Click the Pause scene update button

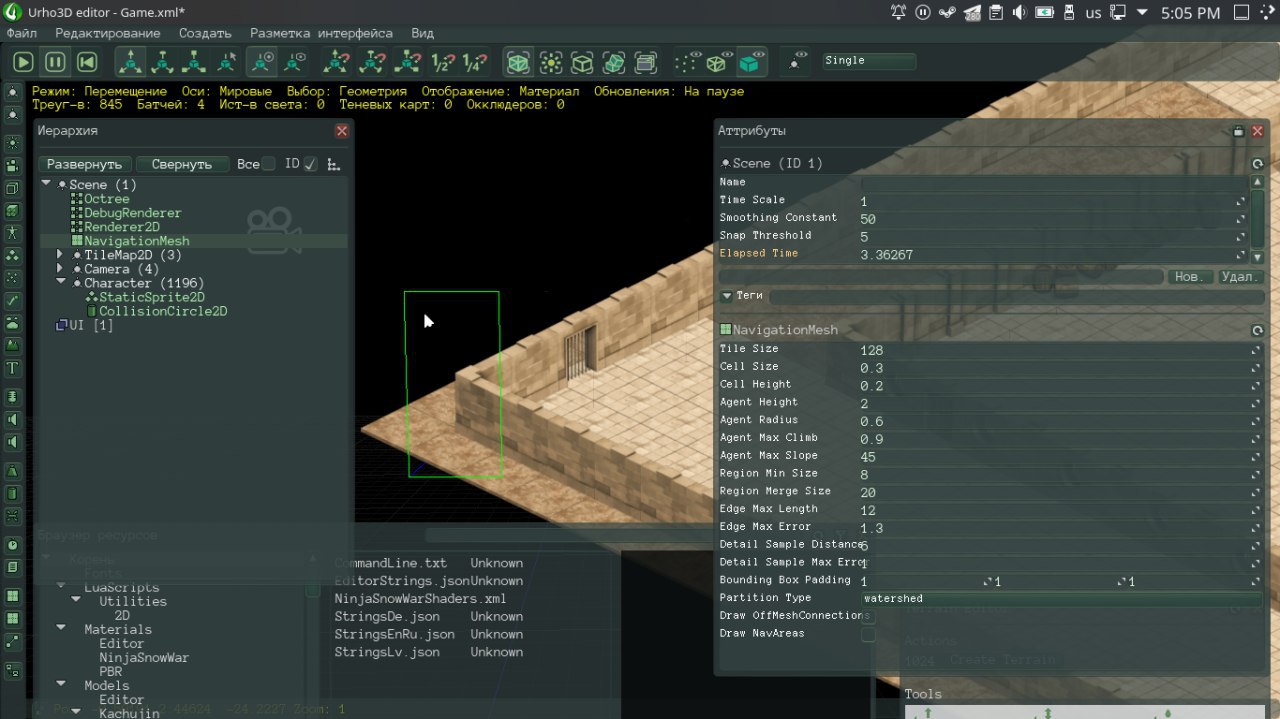coord(55,62)
